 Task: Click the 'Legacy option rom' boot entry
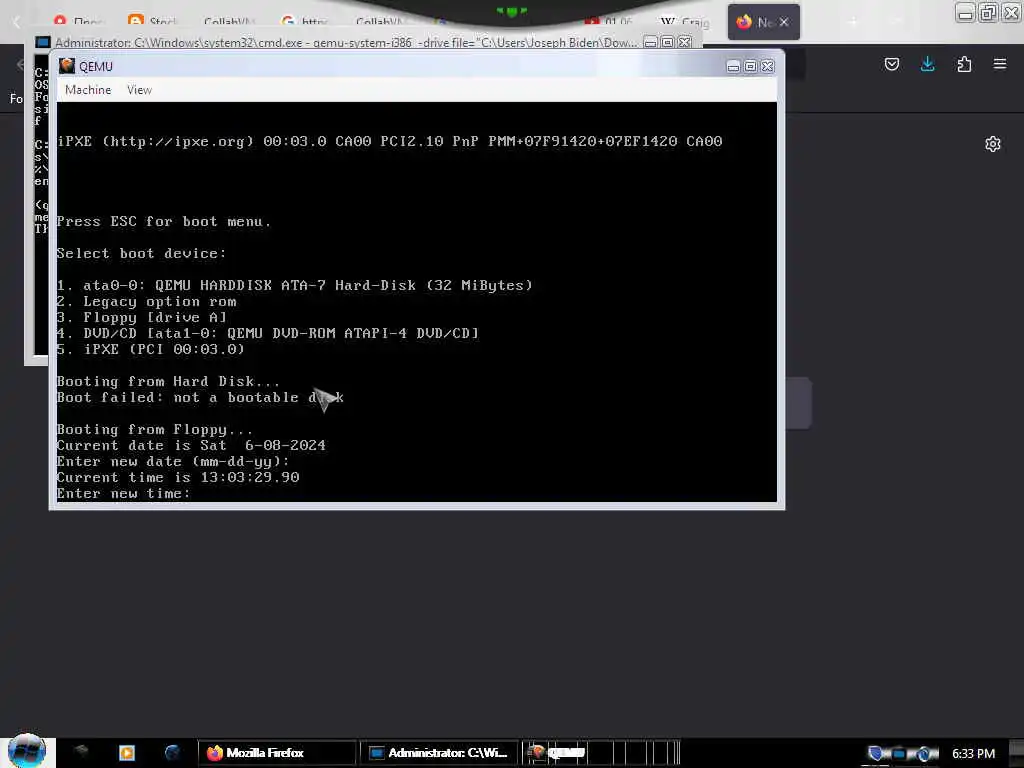point(146,301)
